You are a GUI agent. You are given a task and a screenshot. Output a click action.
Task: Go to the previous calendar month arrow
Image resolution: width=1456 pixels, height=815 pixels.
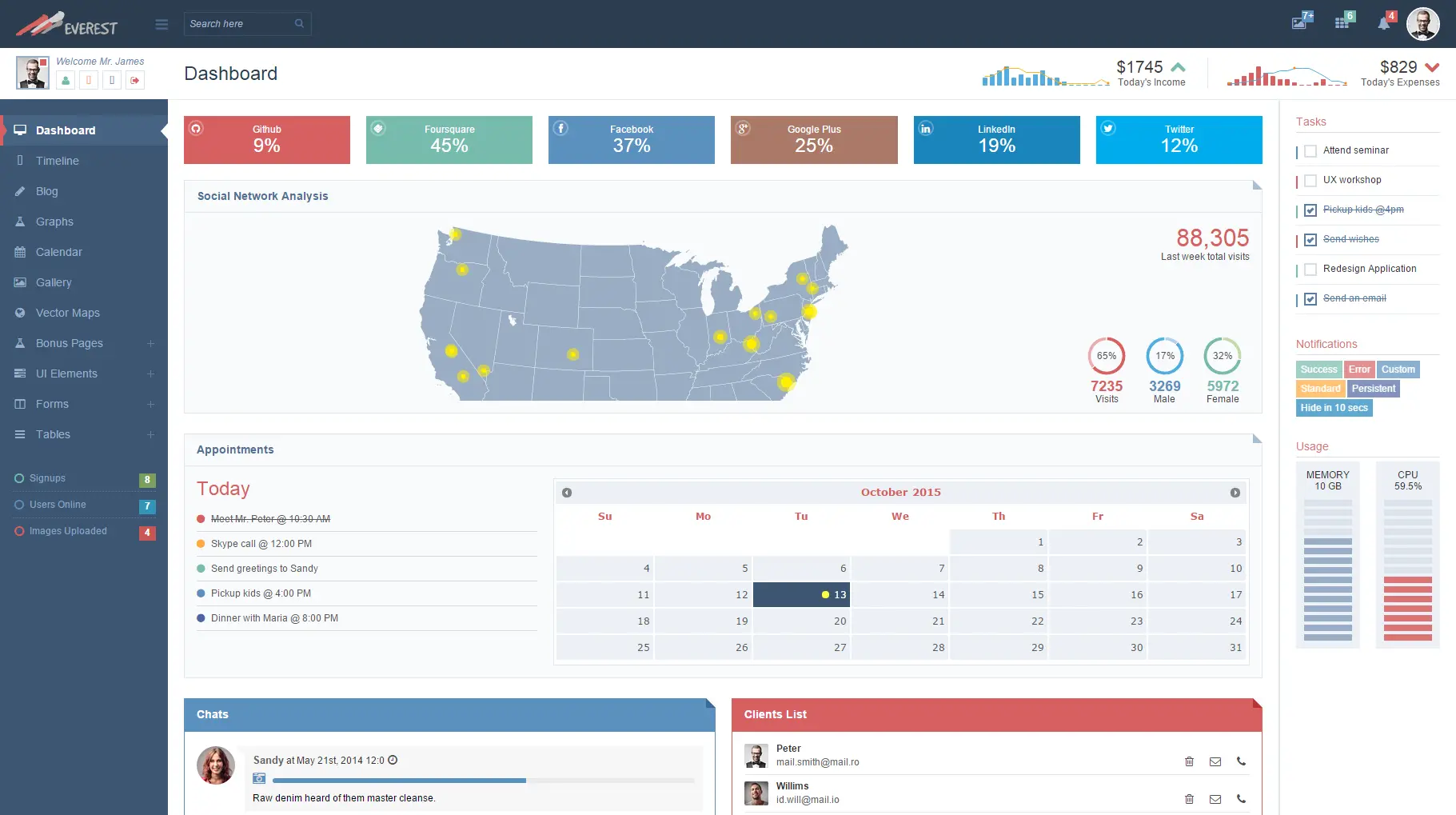point(567,493)
